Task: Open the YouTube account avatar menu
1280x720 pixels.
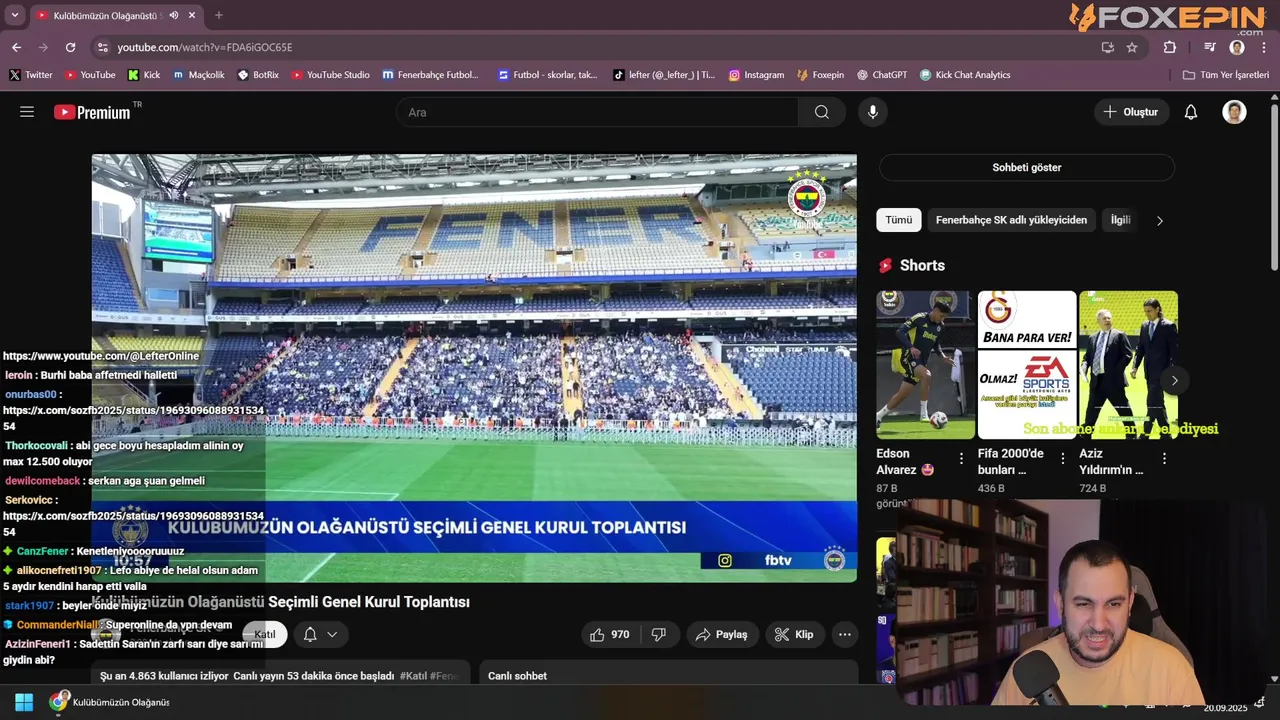Action: 1235,112
